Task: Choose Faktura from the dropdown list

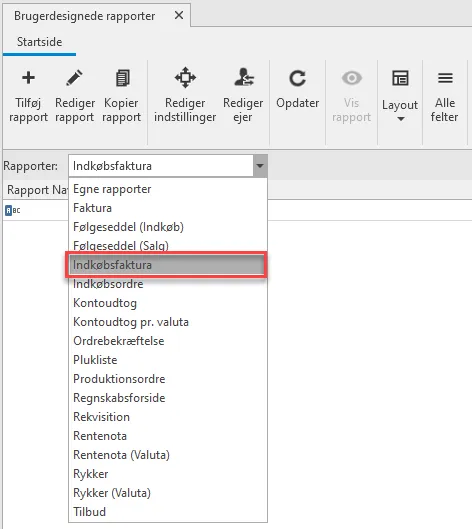Action: (168, 208)
